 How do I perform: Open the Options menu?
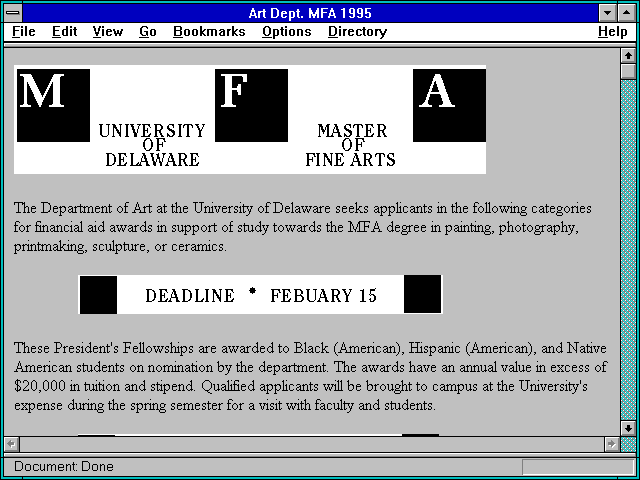tap(287, 31)
